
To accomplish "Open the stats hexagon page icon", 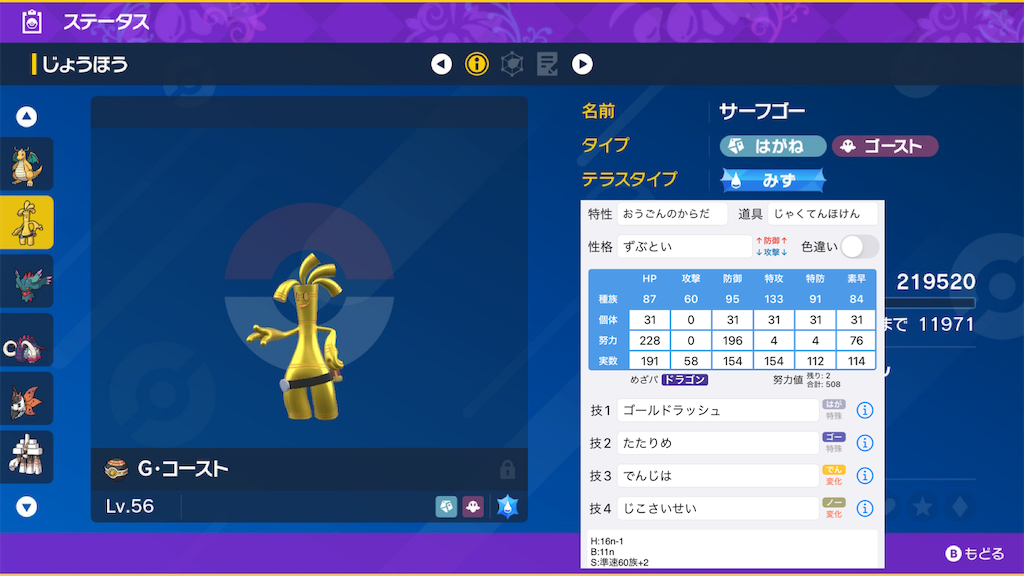I will [512, 64].
